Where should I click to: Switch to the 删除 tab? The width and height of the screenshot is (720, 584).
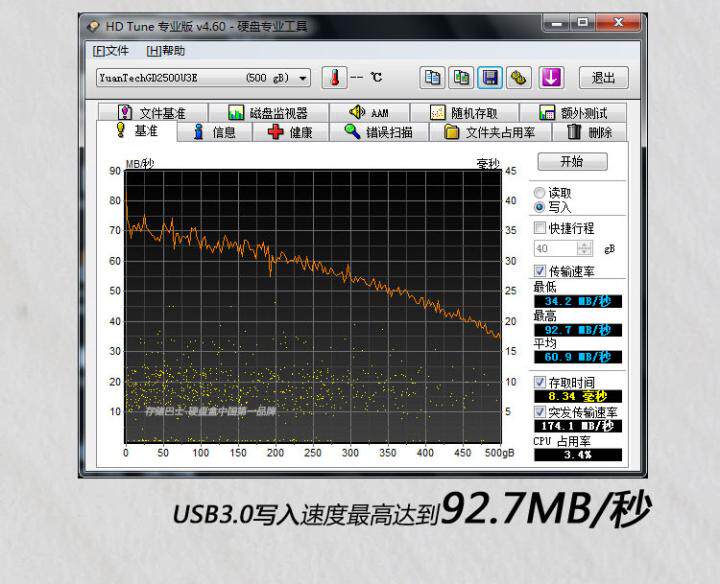(590, 132)
